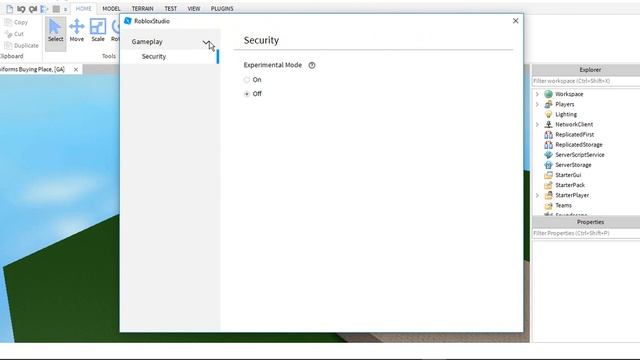Click the Properties panel header
The width and height of the screenshot is (640, 360).
586,222
